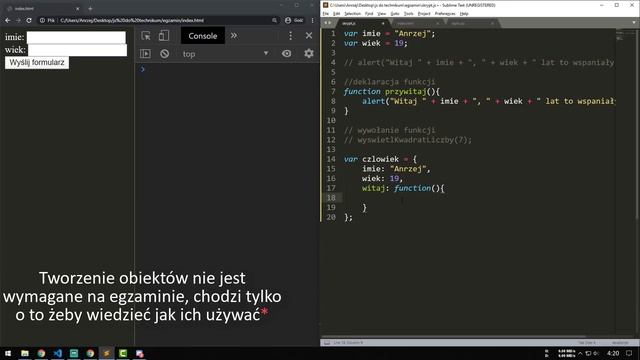Image resolution: width=640 pixels, height=360 pixels.
Task: Select the first active Sublime Text tab
Action: click(361, 23)
